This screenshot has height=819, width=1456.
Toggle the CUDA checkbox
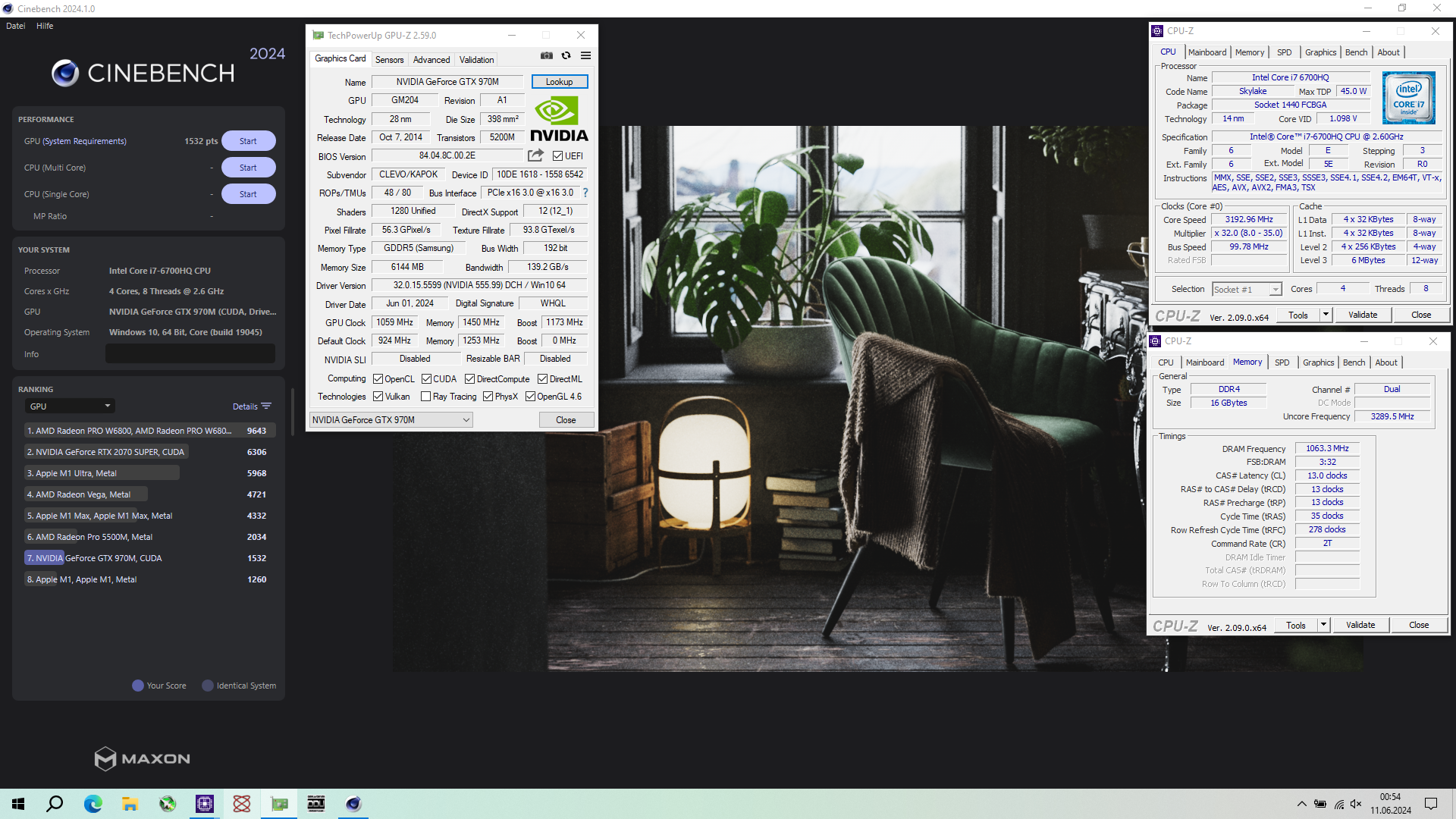[x=426, y=379]
